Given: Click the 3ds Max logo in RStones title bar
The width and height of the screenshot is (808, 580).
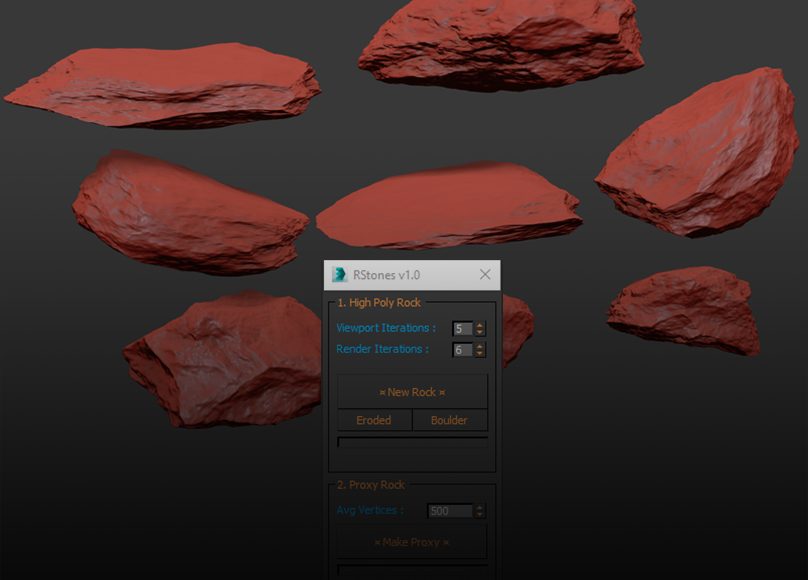Looking at the screenshot, I should (x=340, y=275).
